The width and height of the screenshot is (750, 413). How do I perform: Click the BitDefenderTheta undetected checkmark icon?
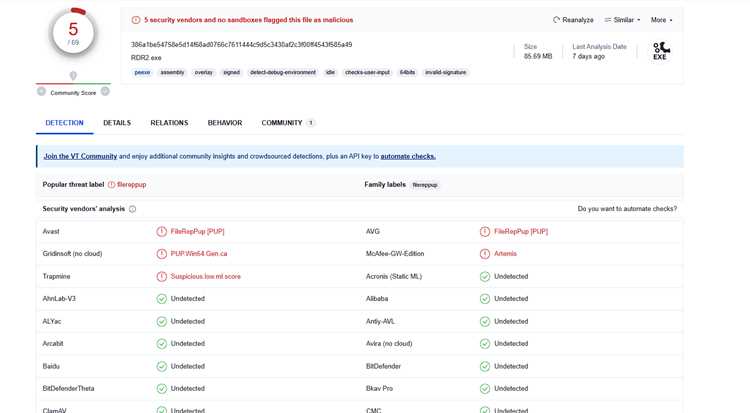(x=162, y=389)
